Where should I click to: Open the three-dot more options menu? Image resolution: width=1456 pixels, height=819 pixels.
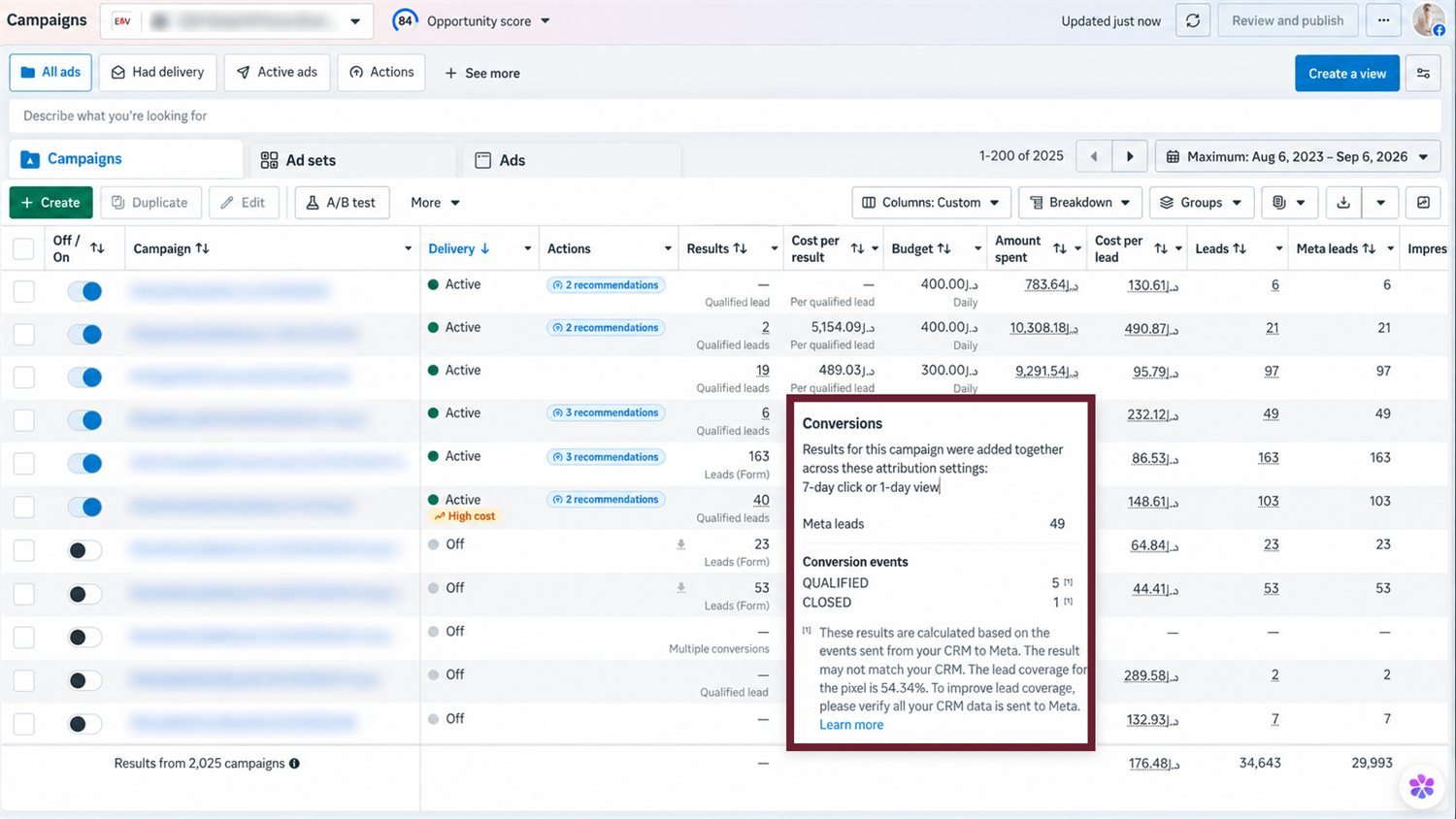(1383, 20)
